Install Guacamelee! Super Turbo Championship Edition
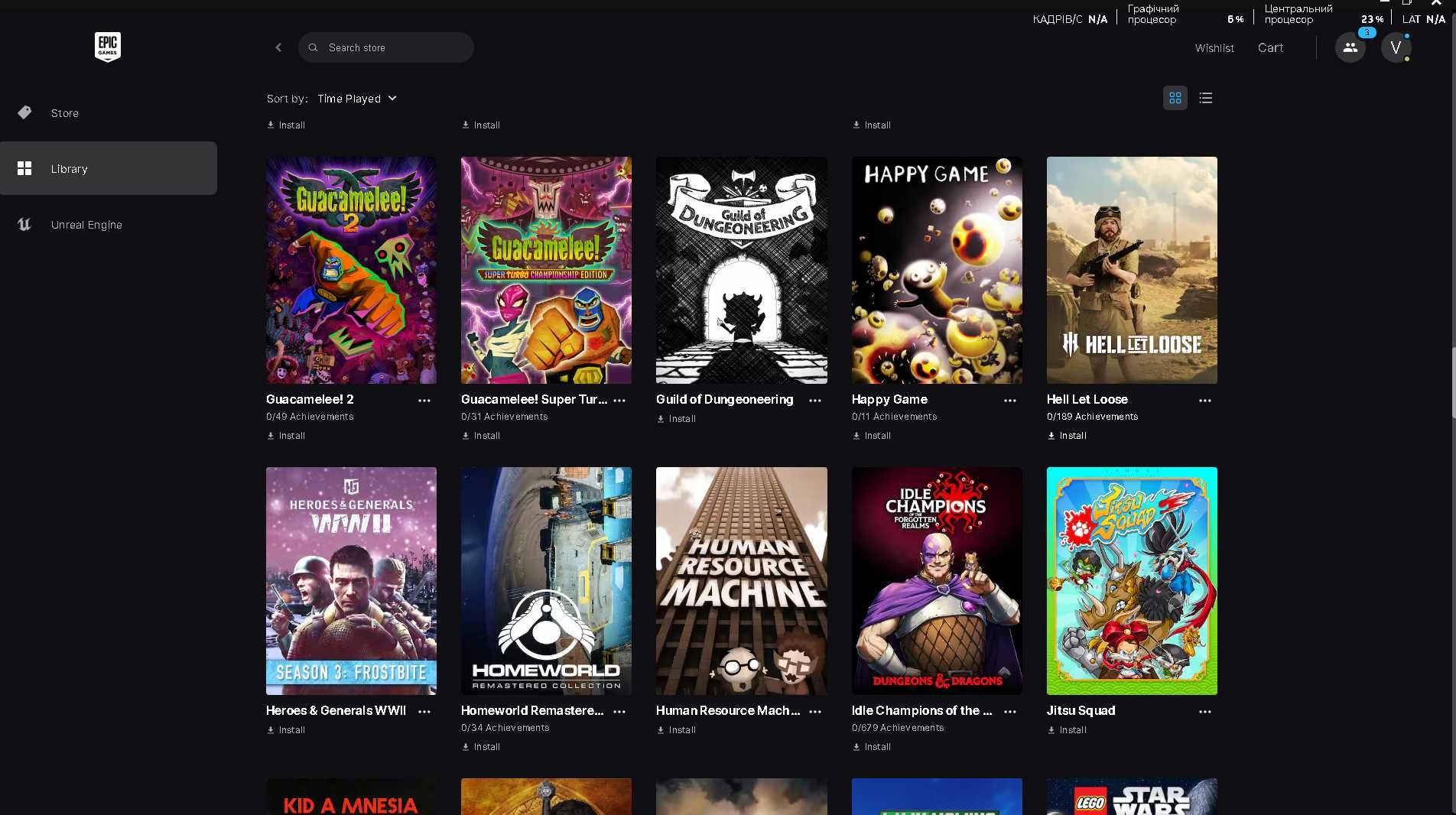Viewport: 1456px width, 815px height. coord(481,436)
